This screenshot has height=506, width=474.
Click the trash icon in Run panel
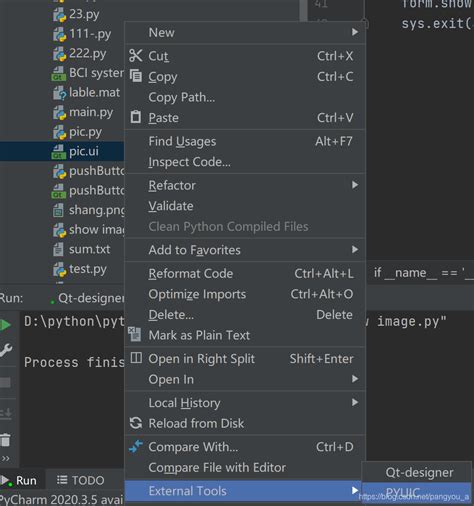pos(6,440)
